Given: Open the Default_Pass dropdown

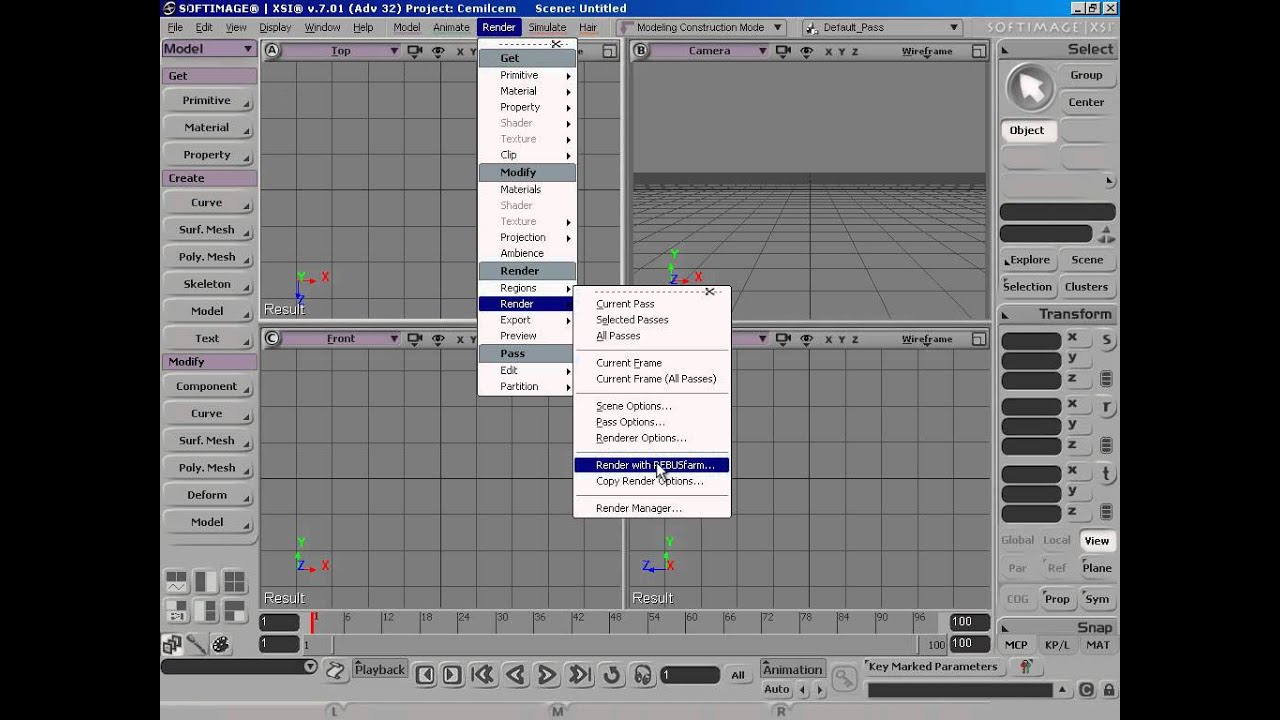Looking at the screenshot, I should pos(882,27).
